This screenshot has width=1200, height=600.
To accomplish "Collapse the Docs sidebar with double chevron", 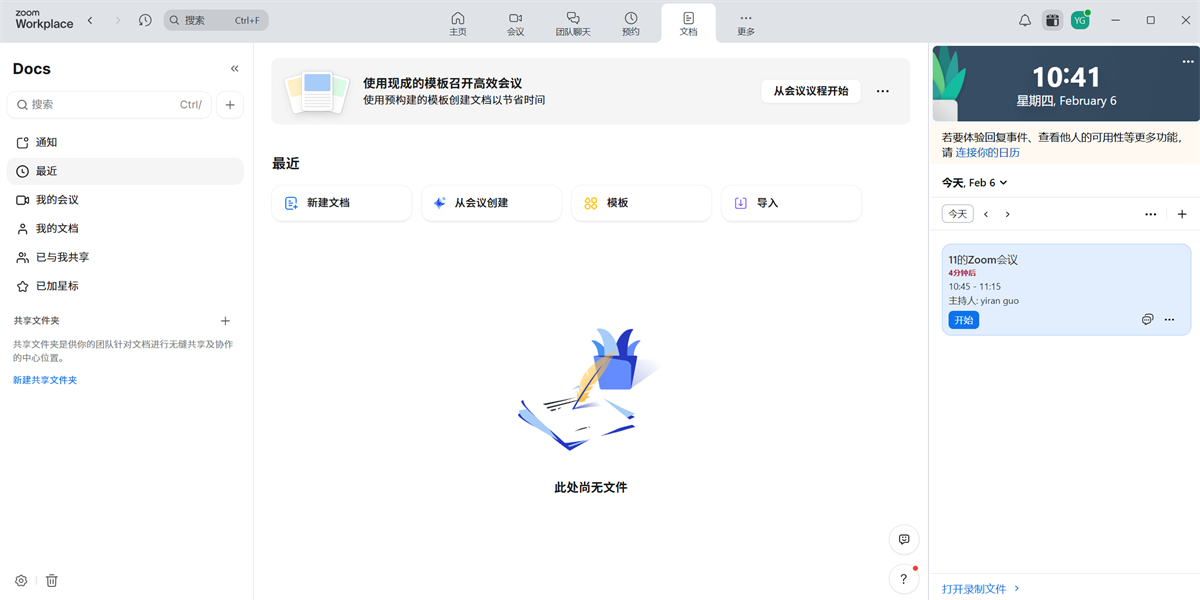I will 234,68.
